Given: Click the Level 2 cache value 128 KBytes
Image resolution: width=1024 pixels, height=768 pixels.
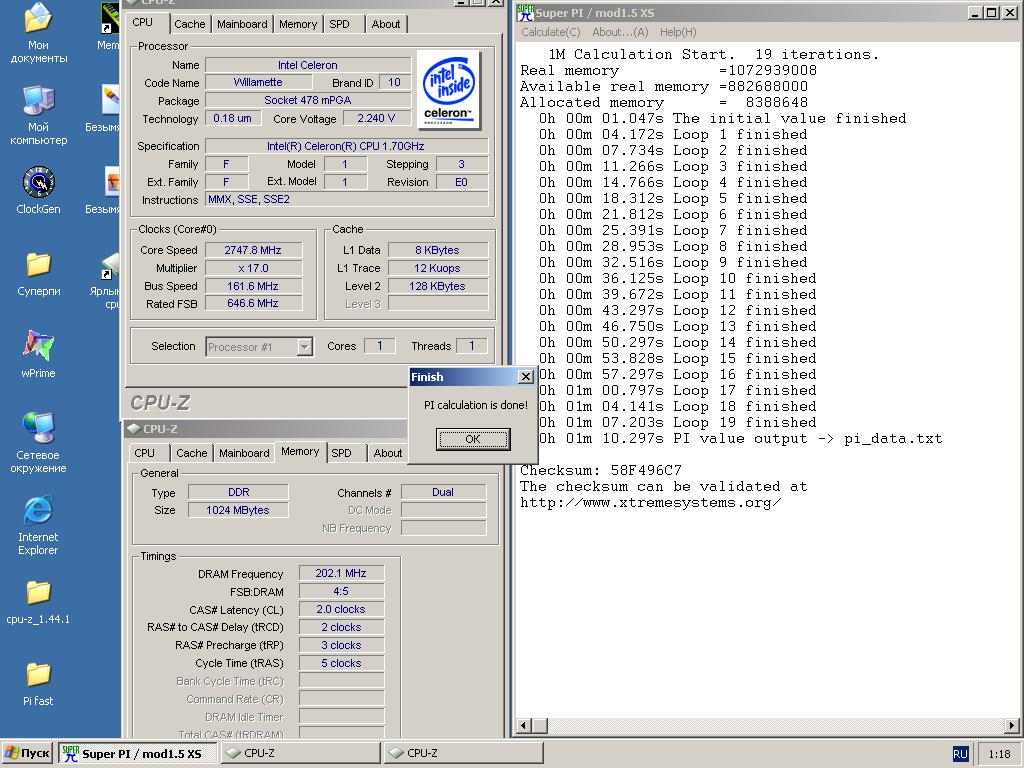Looking at the screenshot, I should point(438,286).
